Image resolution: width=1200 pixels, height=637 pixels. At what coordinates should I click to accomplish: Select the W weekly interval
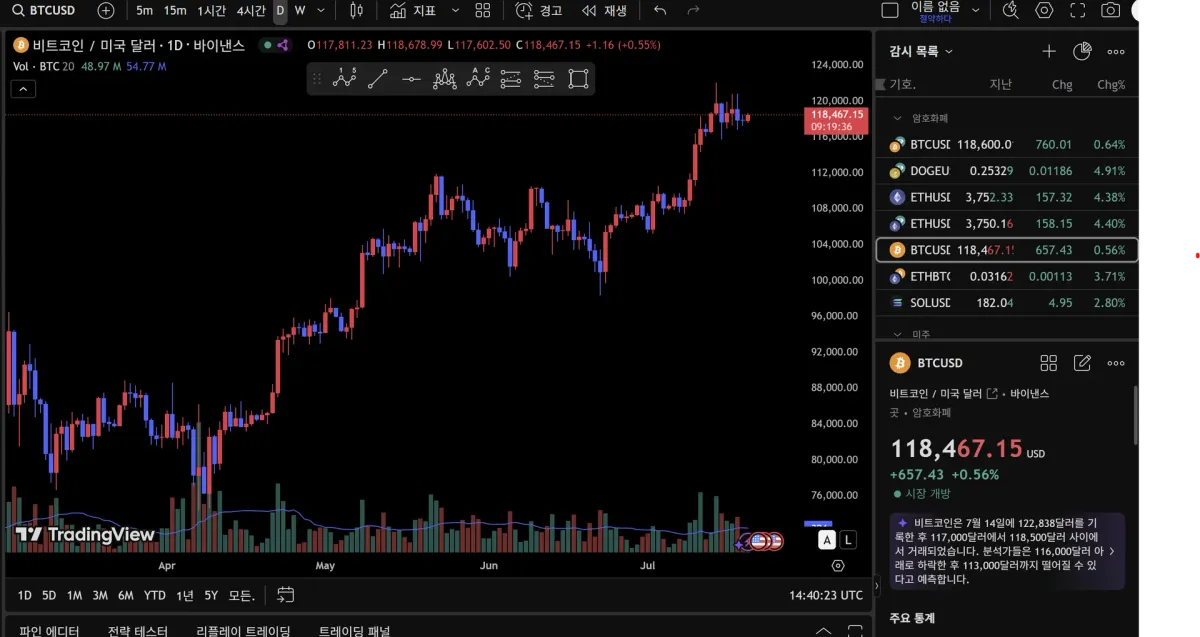coord(300,10)
